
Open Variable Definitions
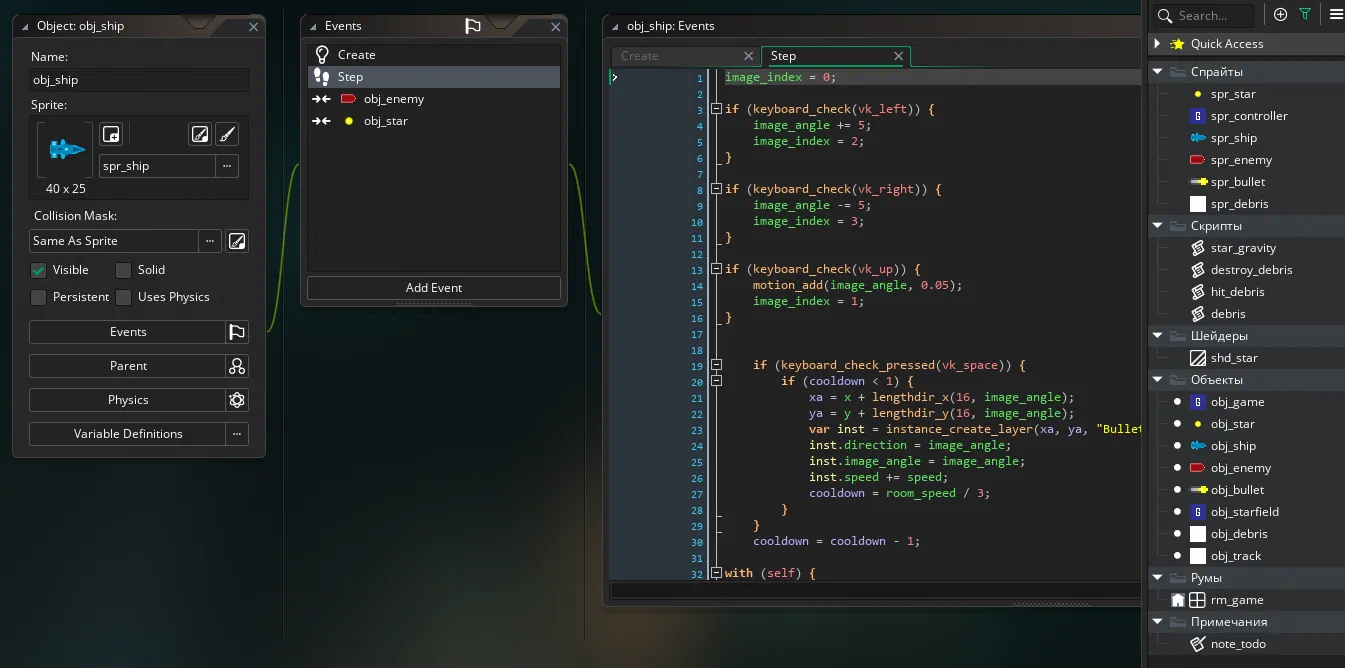pos(128,434)
